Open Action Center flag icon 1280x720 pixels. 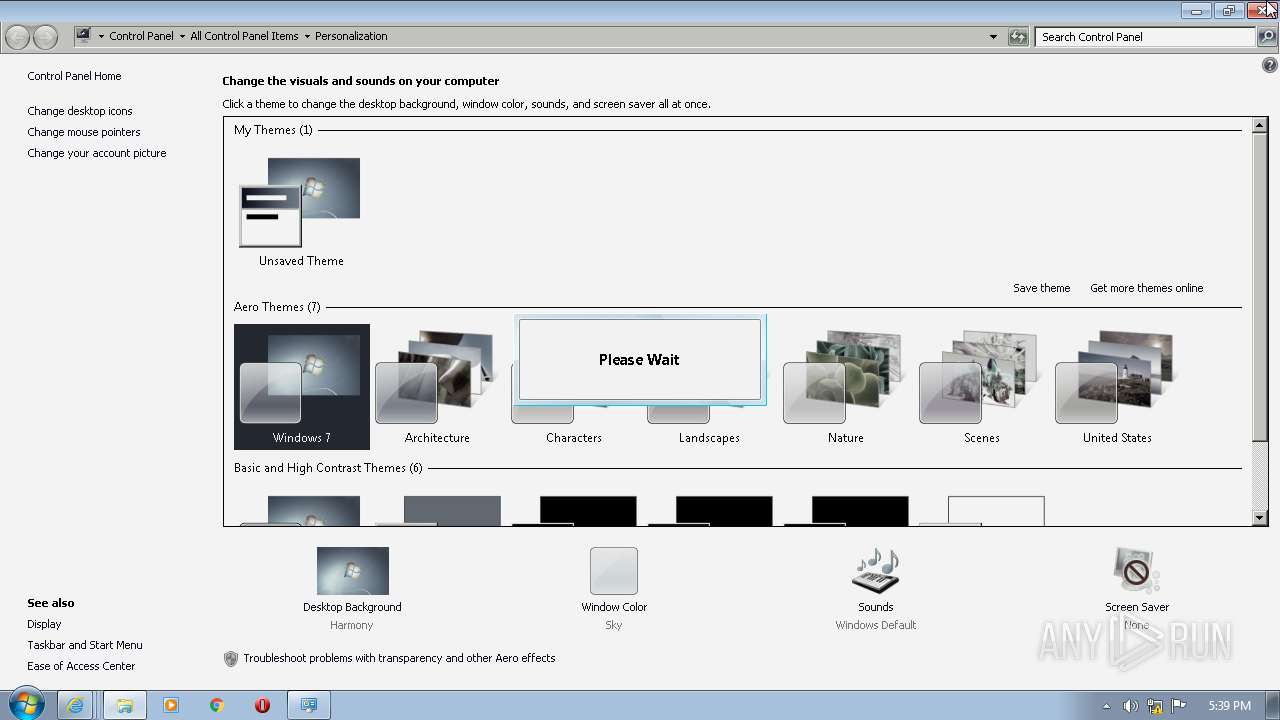[x=1179, y=706]
